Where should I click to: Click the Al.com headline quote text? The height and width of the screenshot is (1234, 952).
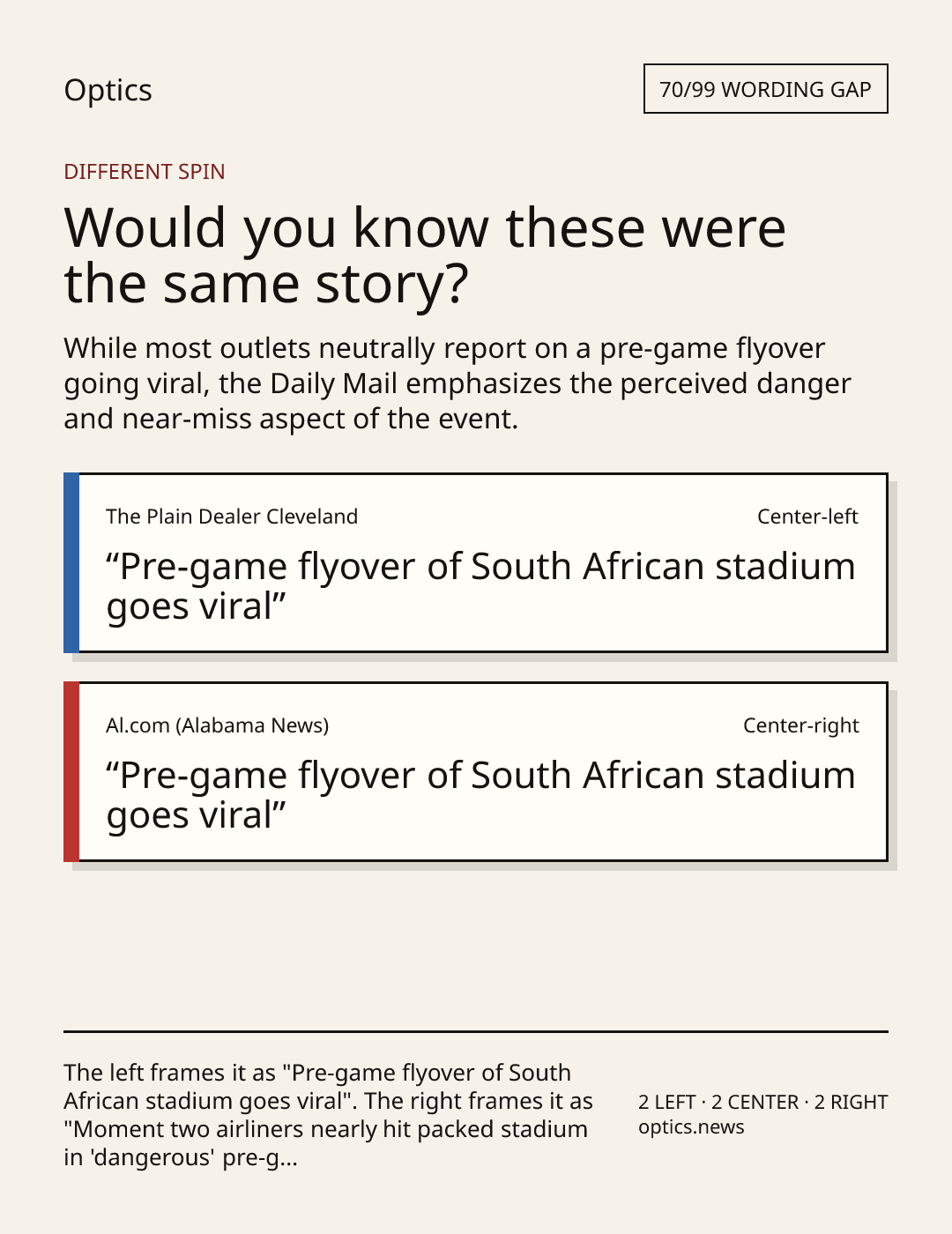tap(480, 795)
